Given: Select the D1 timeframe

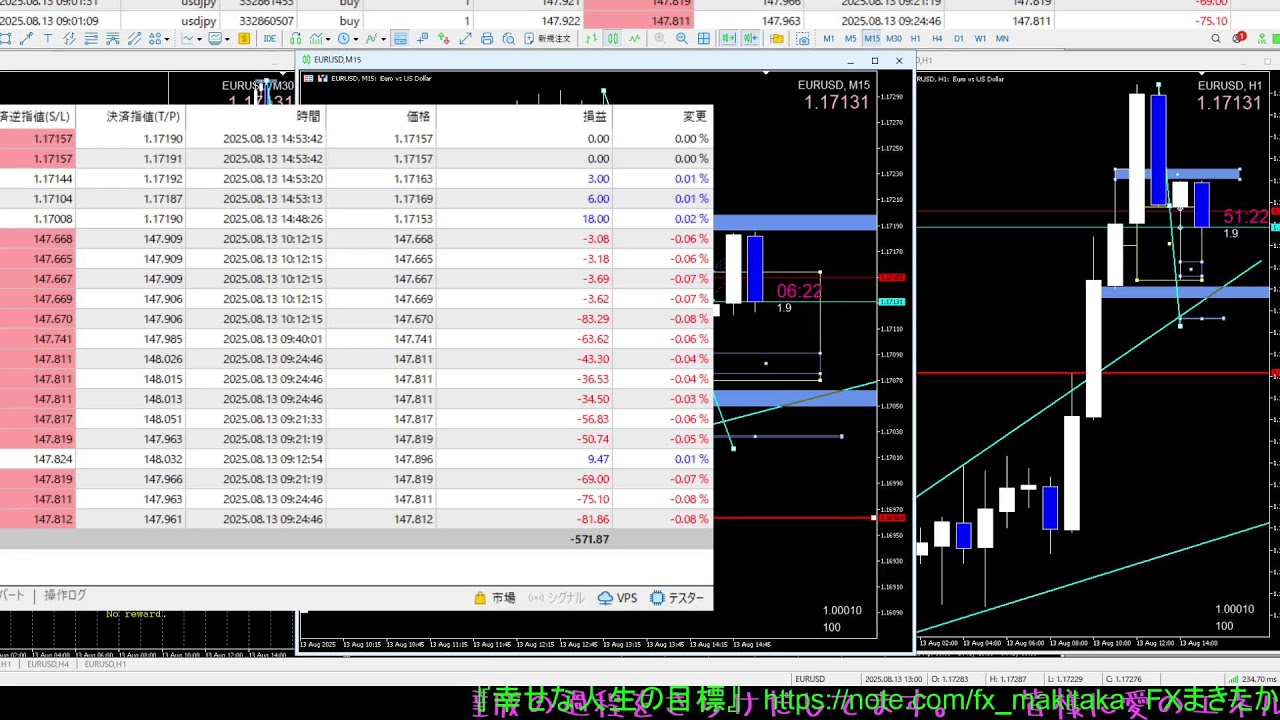Looking at the screenshot, I should click(x=959, y=39).
